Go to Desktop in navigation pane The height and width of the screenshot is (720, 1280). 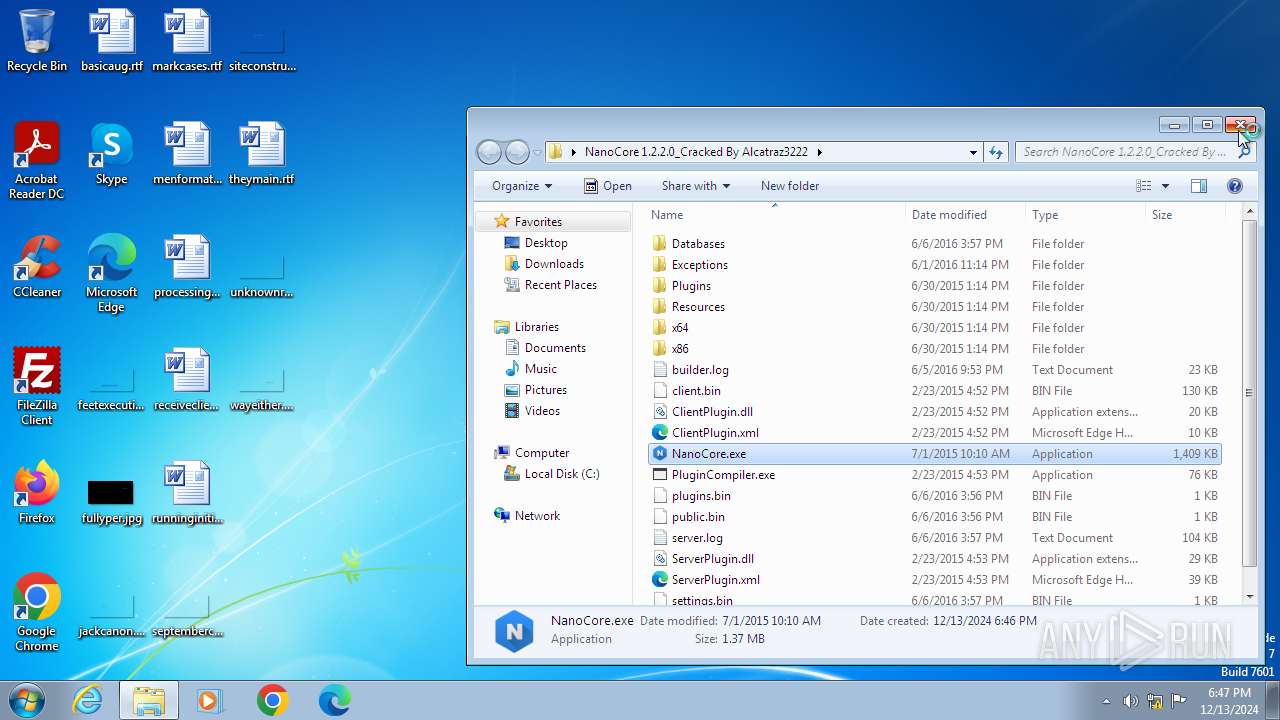point(546,243)
